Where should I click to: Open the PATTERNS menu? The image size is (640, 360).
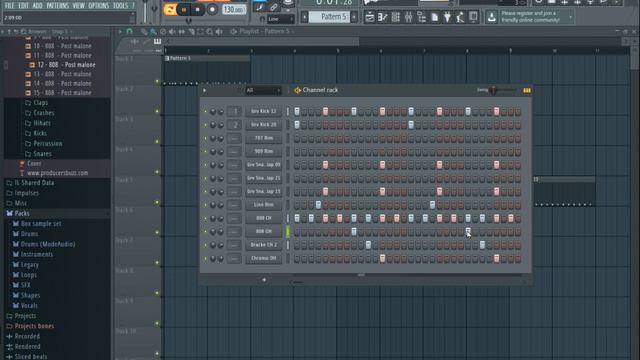[x=58, y=5]
